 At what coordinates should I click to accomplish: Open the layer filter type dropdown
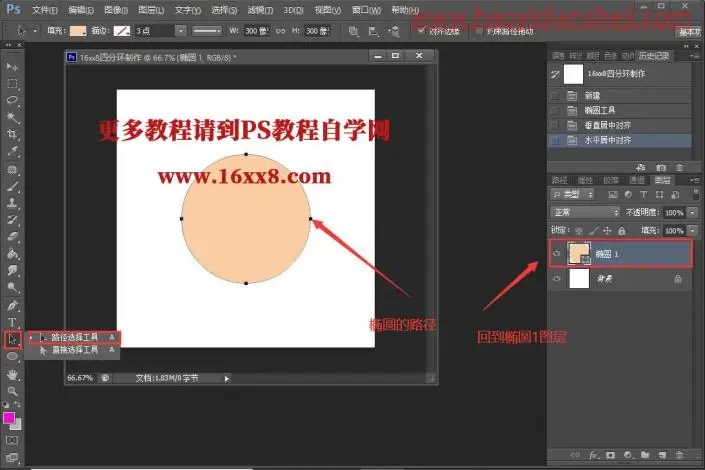click(x=573, y=194)
